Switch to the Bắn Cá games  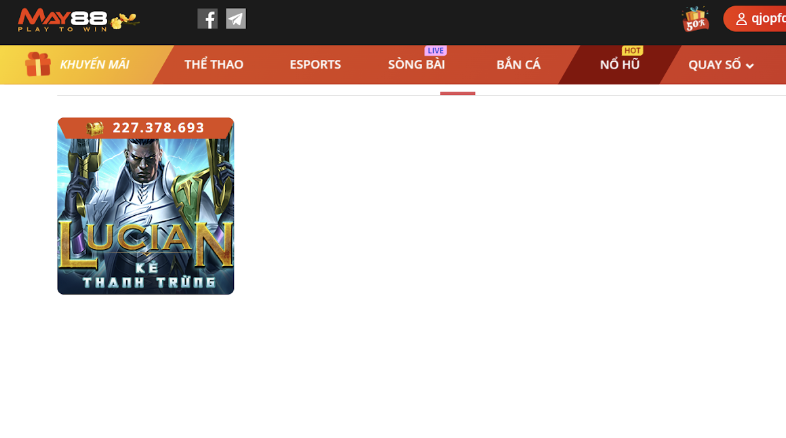click(518, 65)
